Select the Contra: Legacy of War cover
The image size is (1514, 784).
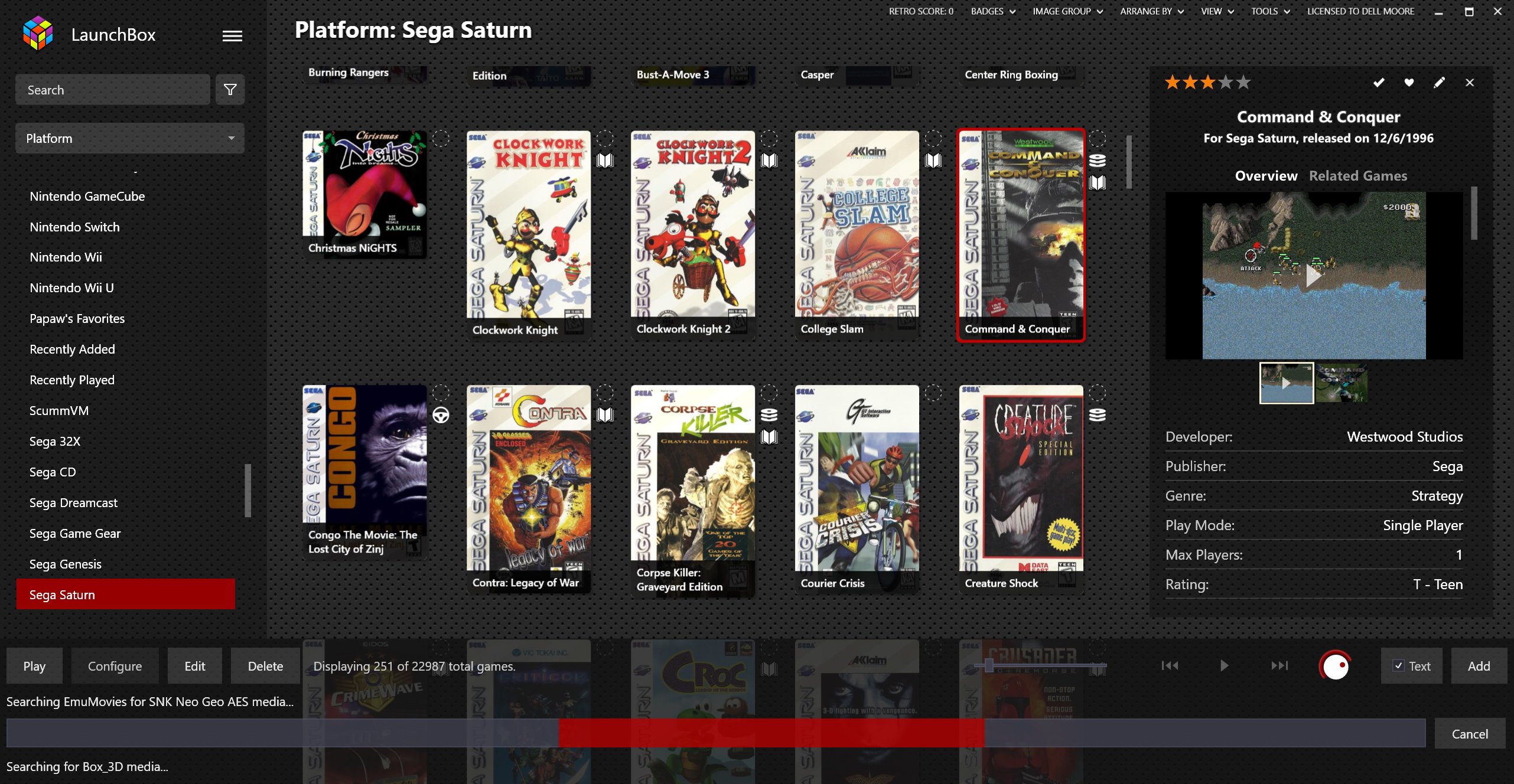click(x=529, y=488)
